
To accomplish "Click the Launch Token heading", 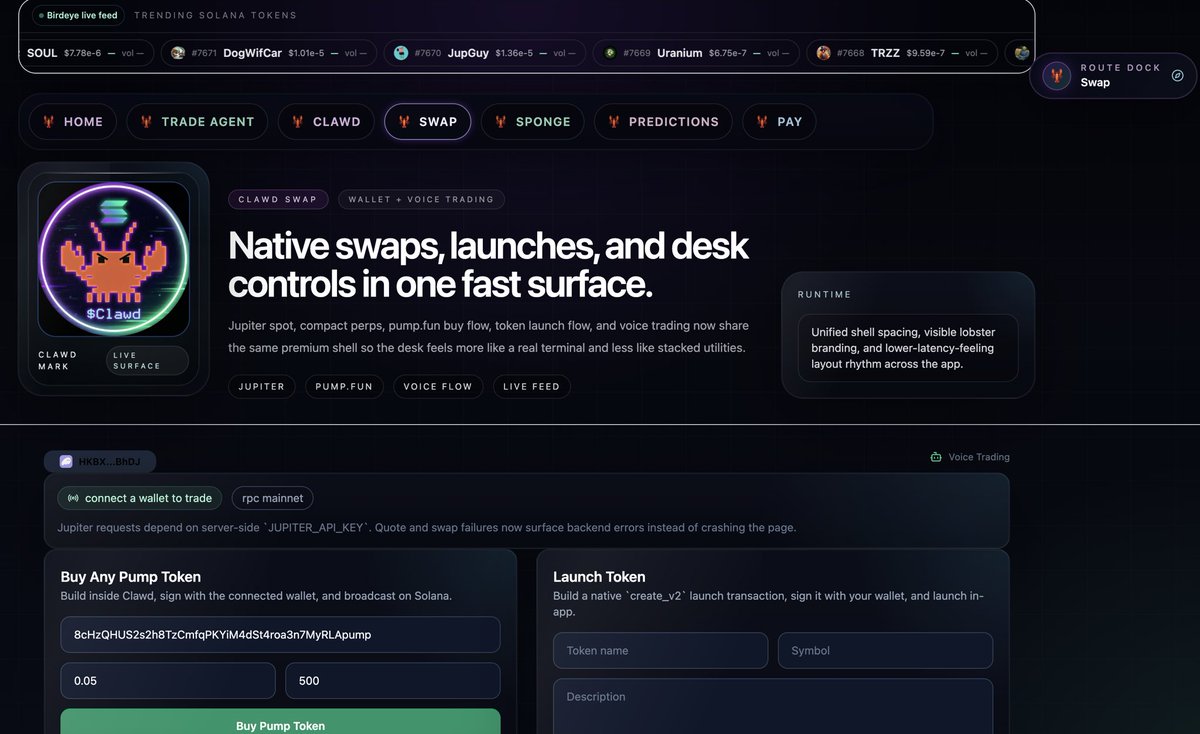I will (x=599, y=577).
